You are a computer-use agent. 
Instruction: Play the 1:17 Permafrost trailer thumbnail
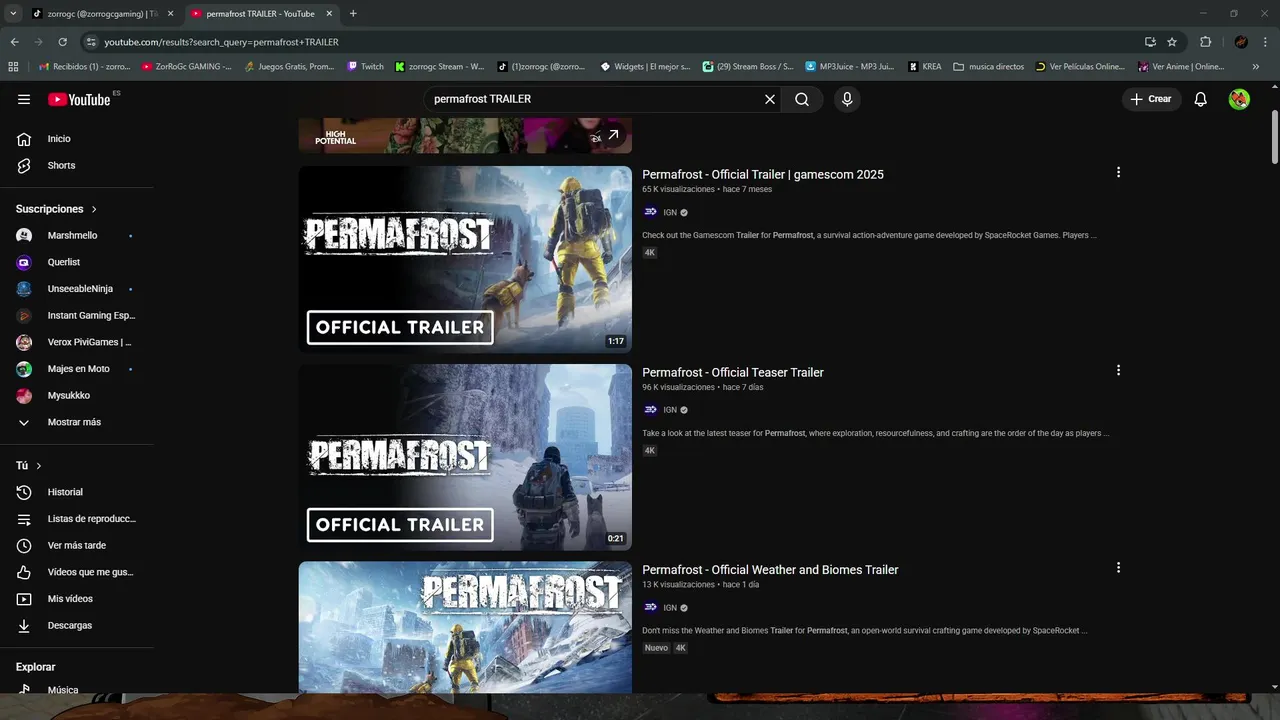pos(465,259)
